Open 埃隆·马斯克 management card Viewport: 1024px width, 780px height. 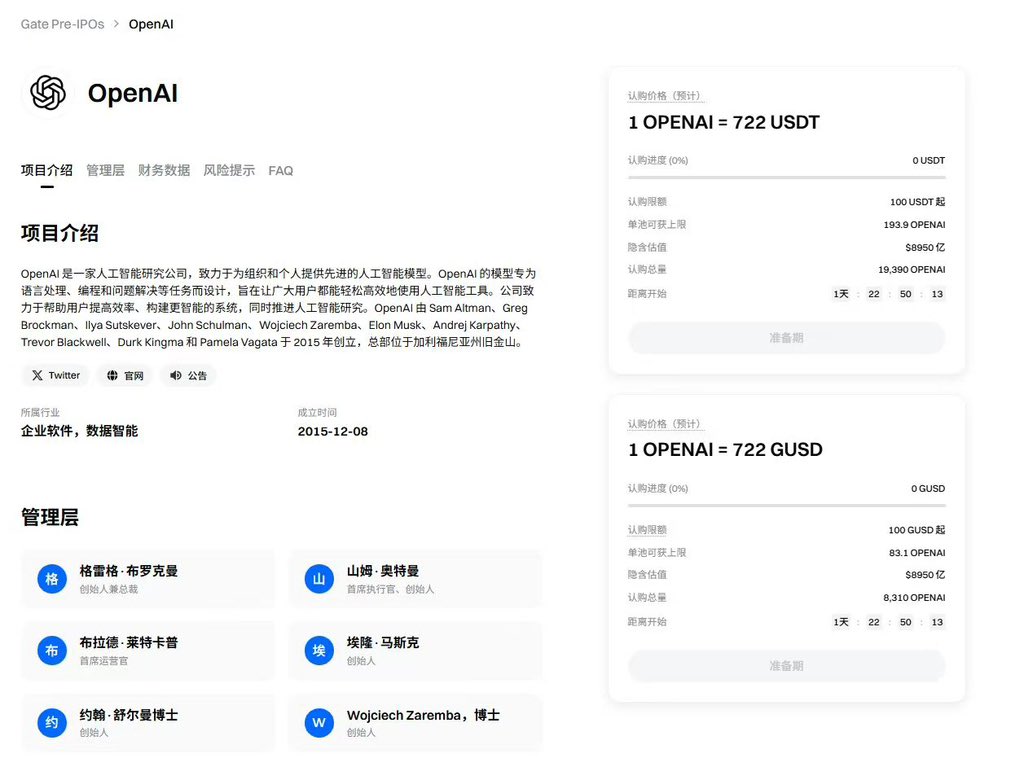click(x=415, y=651)
